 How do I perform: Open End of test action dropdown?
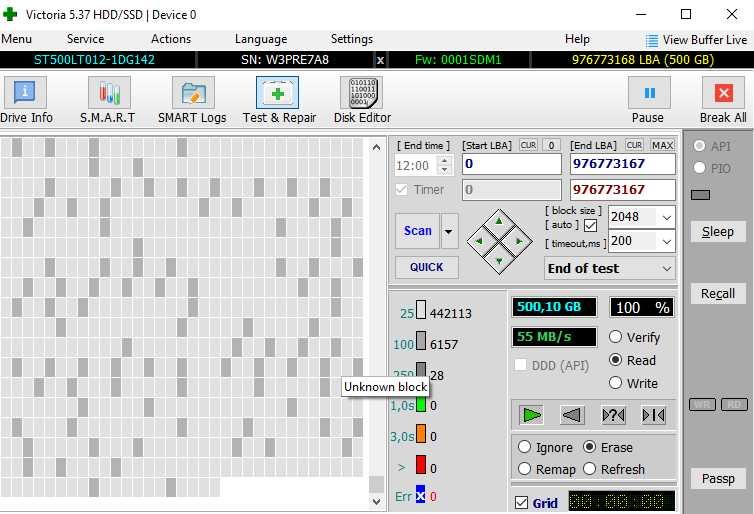point(609,268)
